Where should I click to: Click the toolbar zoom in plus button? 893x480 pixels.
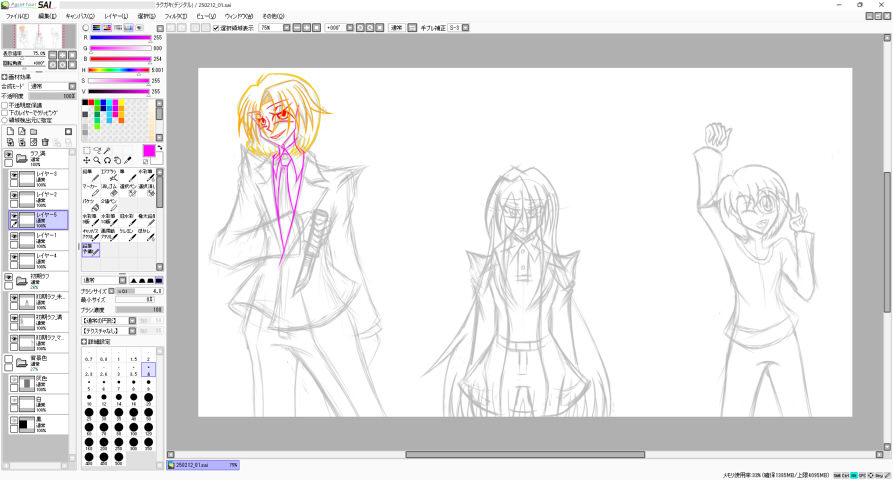click(x=306, y=28)
